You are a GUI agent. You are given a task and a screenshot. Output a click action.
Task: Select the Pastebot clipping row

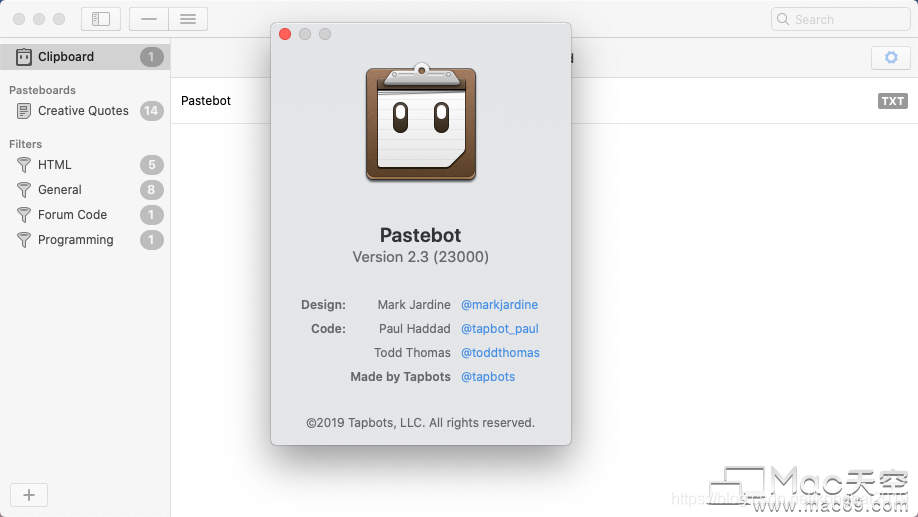tap(544, 101)
